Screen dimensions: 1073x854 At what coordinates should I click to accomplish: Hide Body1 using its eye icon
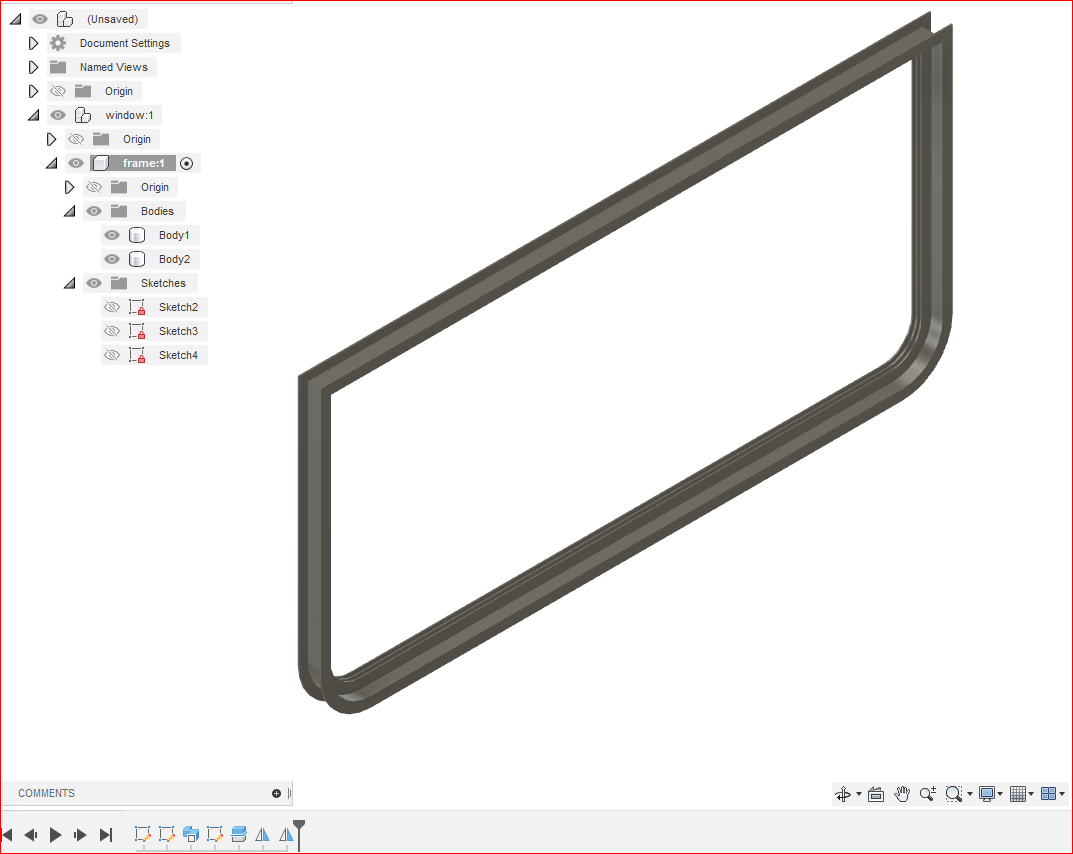112,235
